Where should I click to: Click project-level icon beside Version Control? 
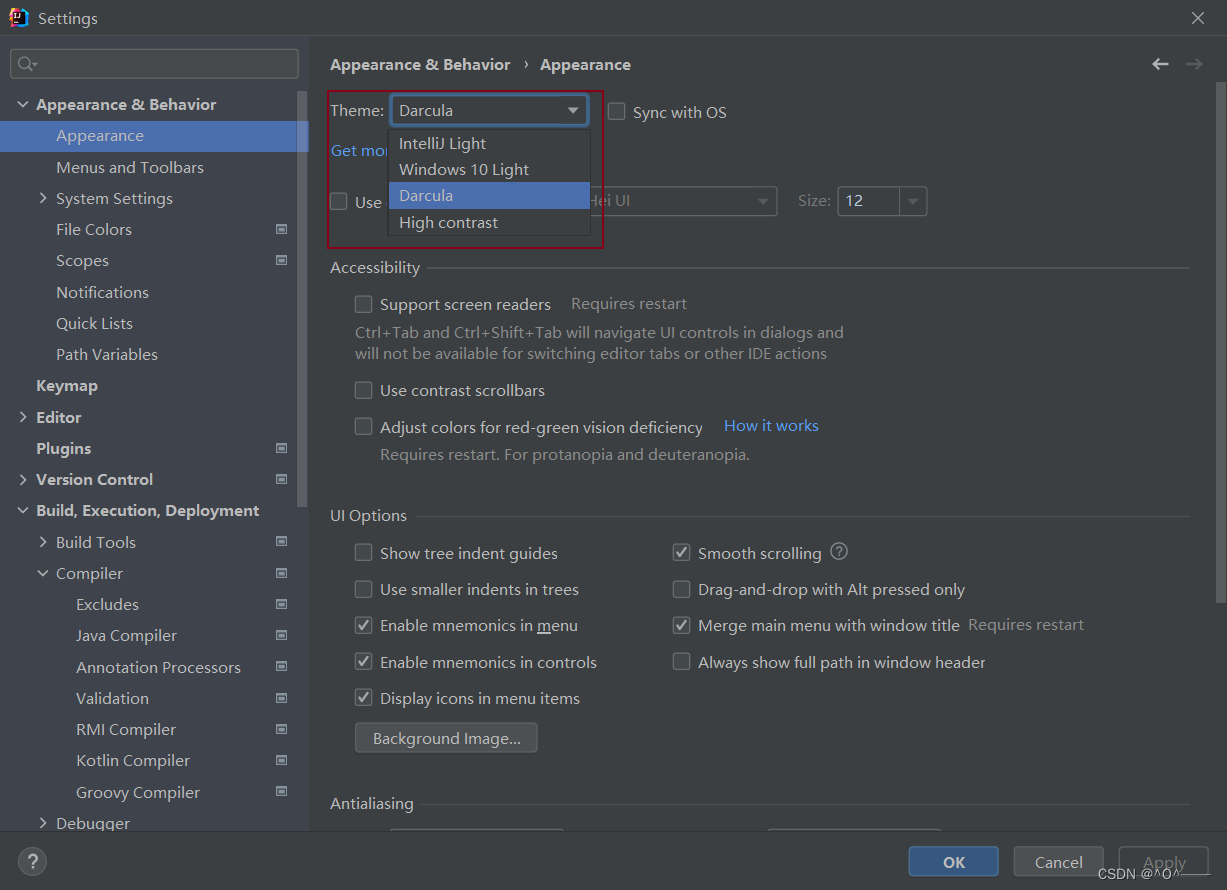pyautogui.click(x=281, y=479)
